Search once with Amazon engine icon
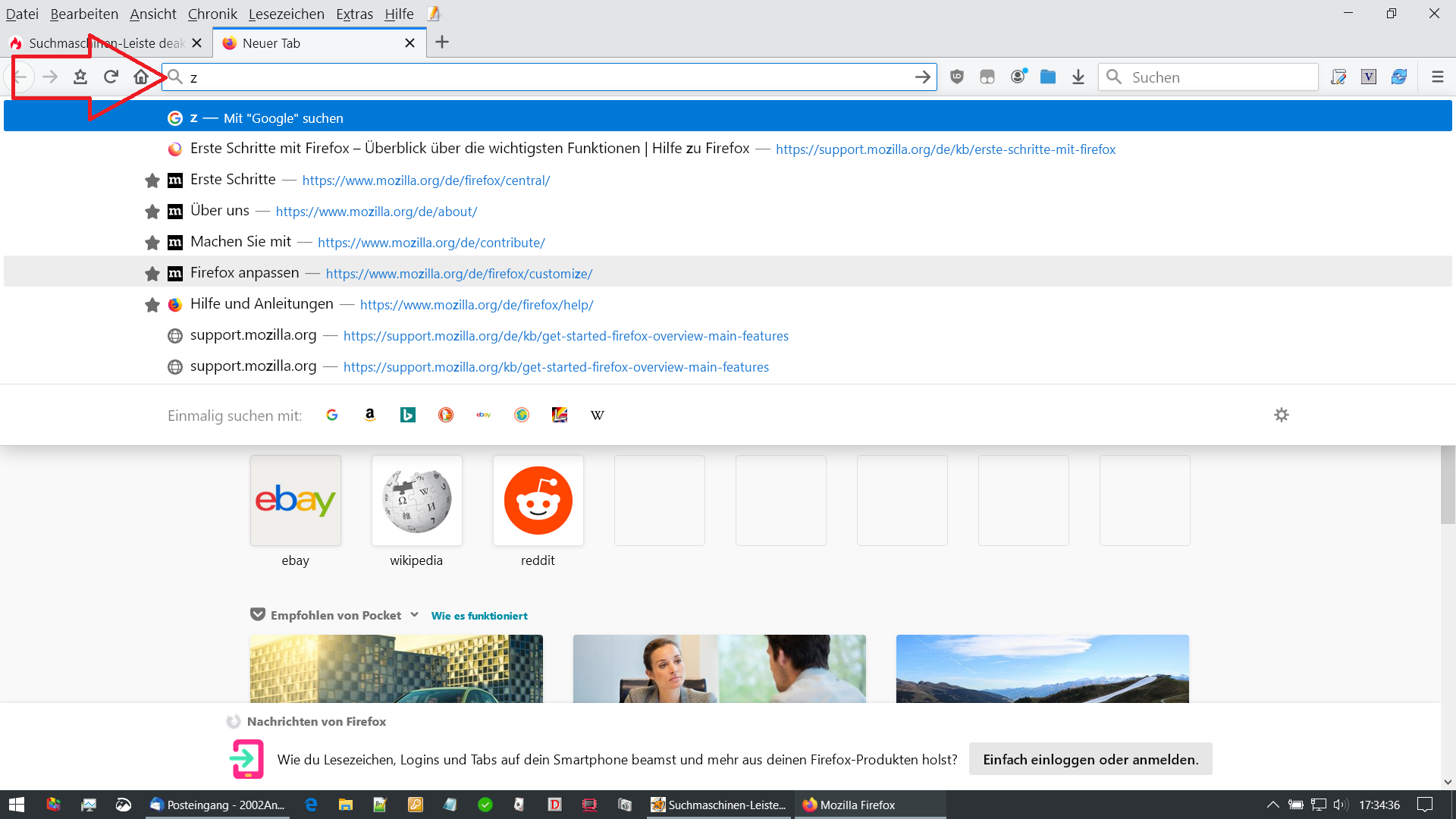1456x819 pixels. pyautogui.click(x=370, y=415)
